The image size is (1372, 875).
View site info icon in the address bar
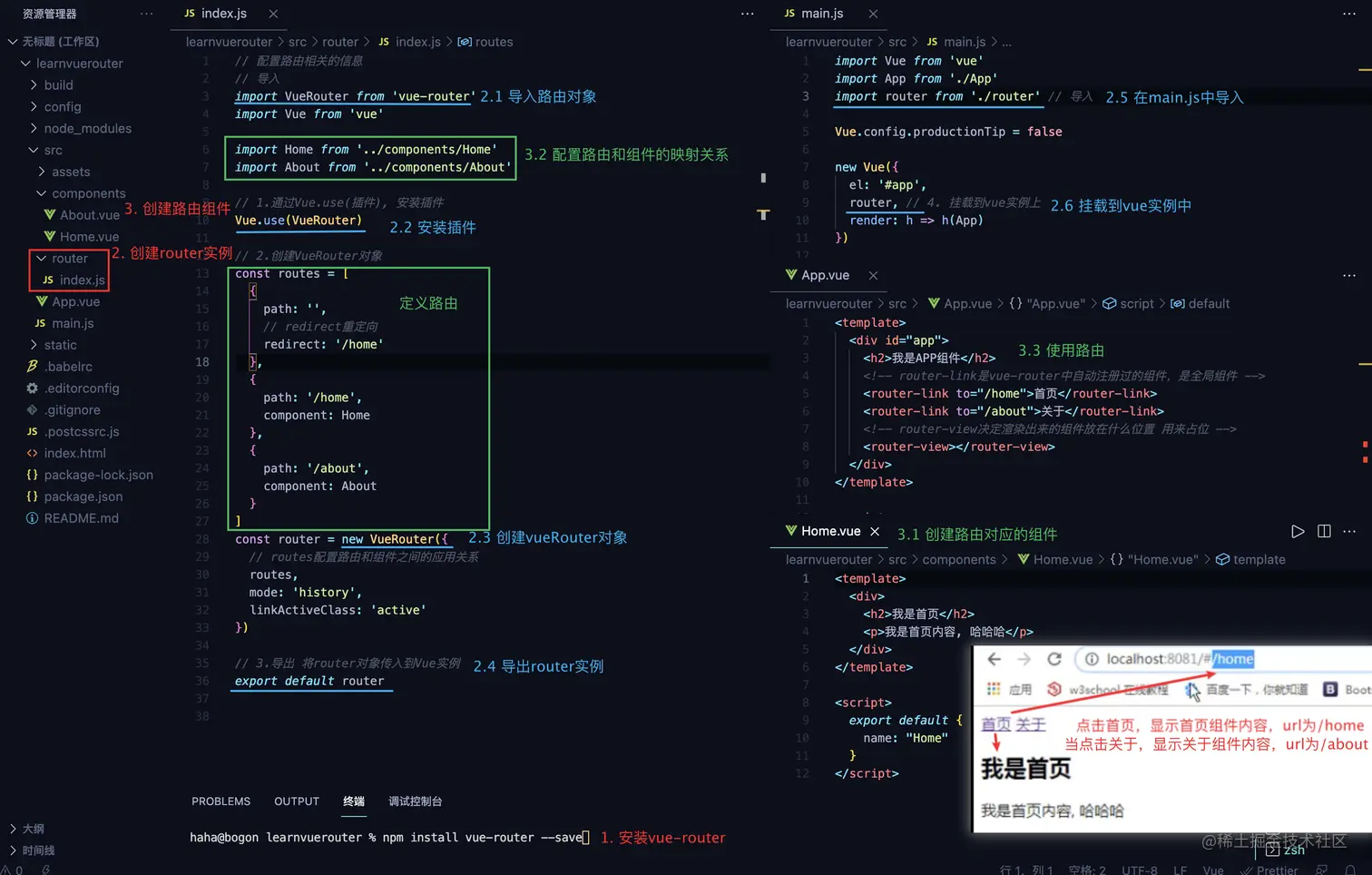tap(1092, 659)
